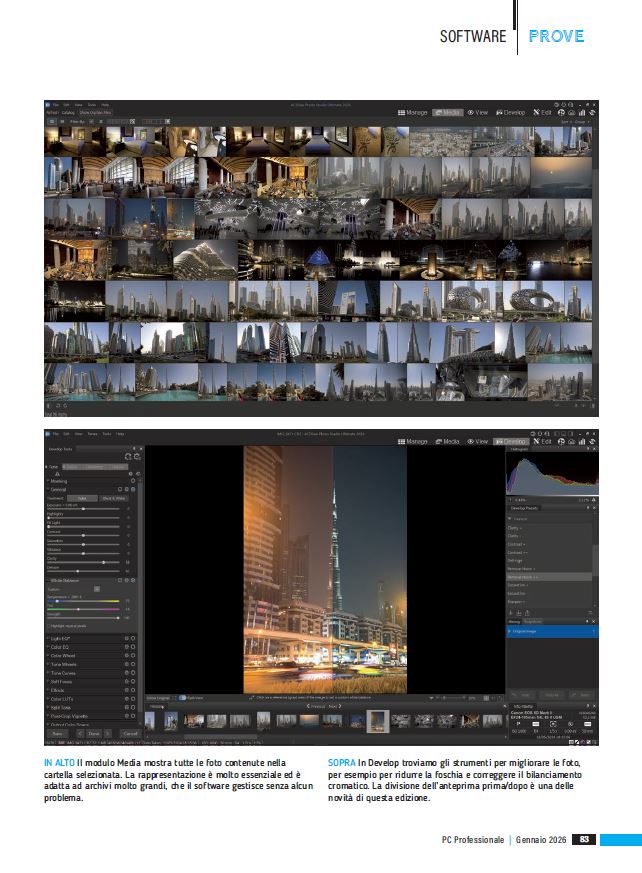Screen dimensions: 642x873
Task: Click the Done button in Develop Tools
Action: click(94, 734)
